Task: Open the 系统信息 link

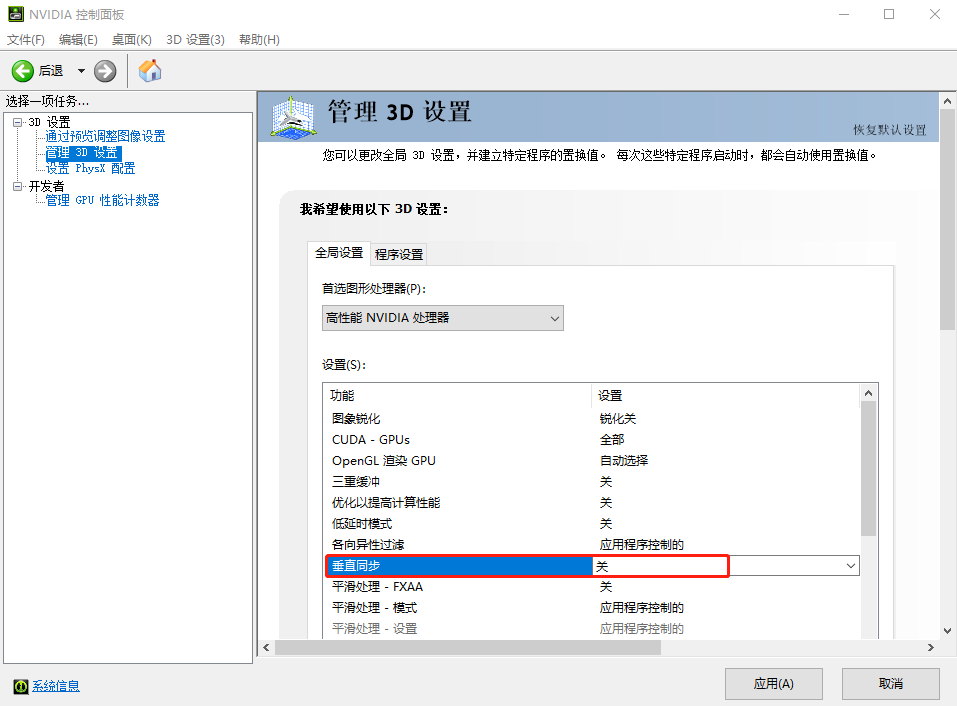Action: [56, 686]
